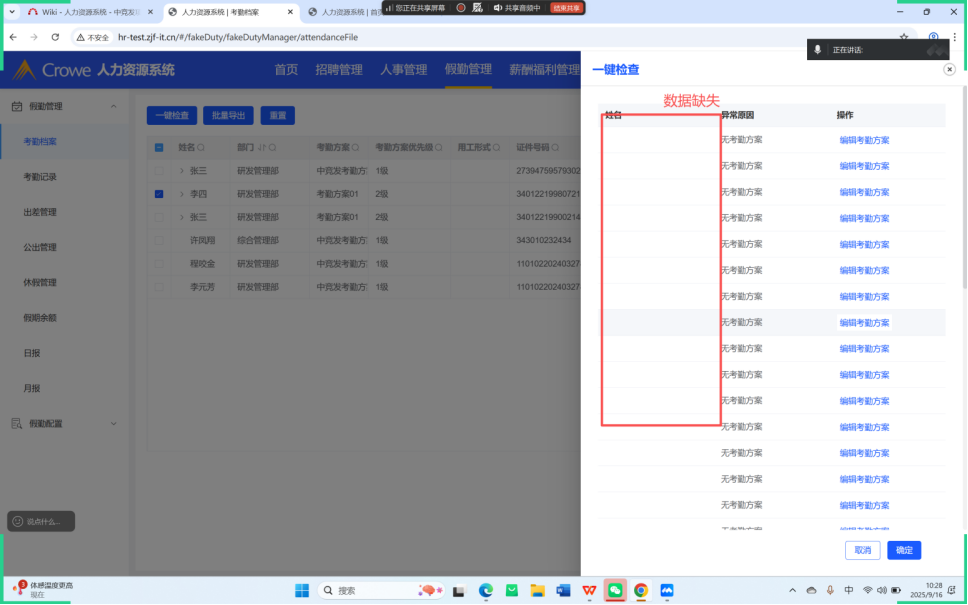The width and height of the screenshot is (968, 605).
Task: Select 月报 in sidebar
Action: (32, 388)
